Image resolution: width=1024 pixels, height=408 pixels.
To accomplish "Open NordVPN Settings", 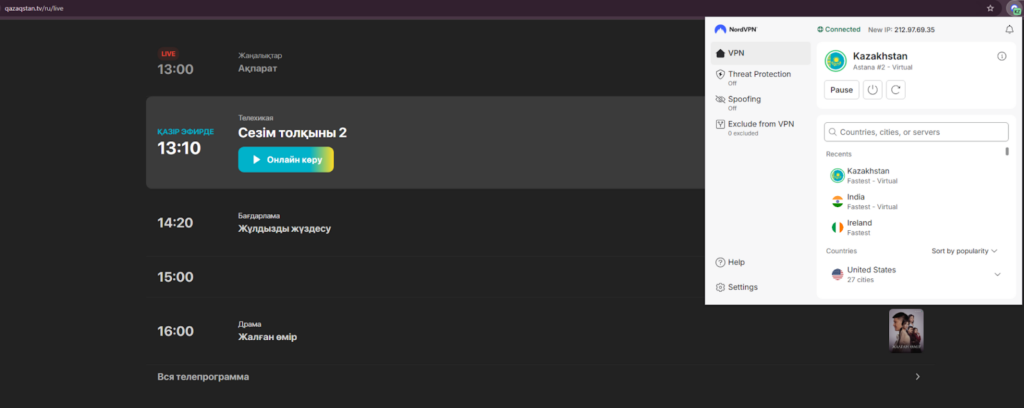I will [737, 287].
